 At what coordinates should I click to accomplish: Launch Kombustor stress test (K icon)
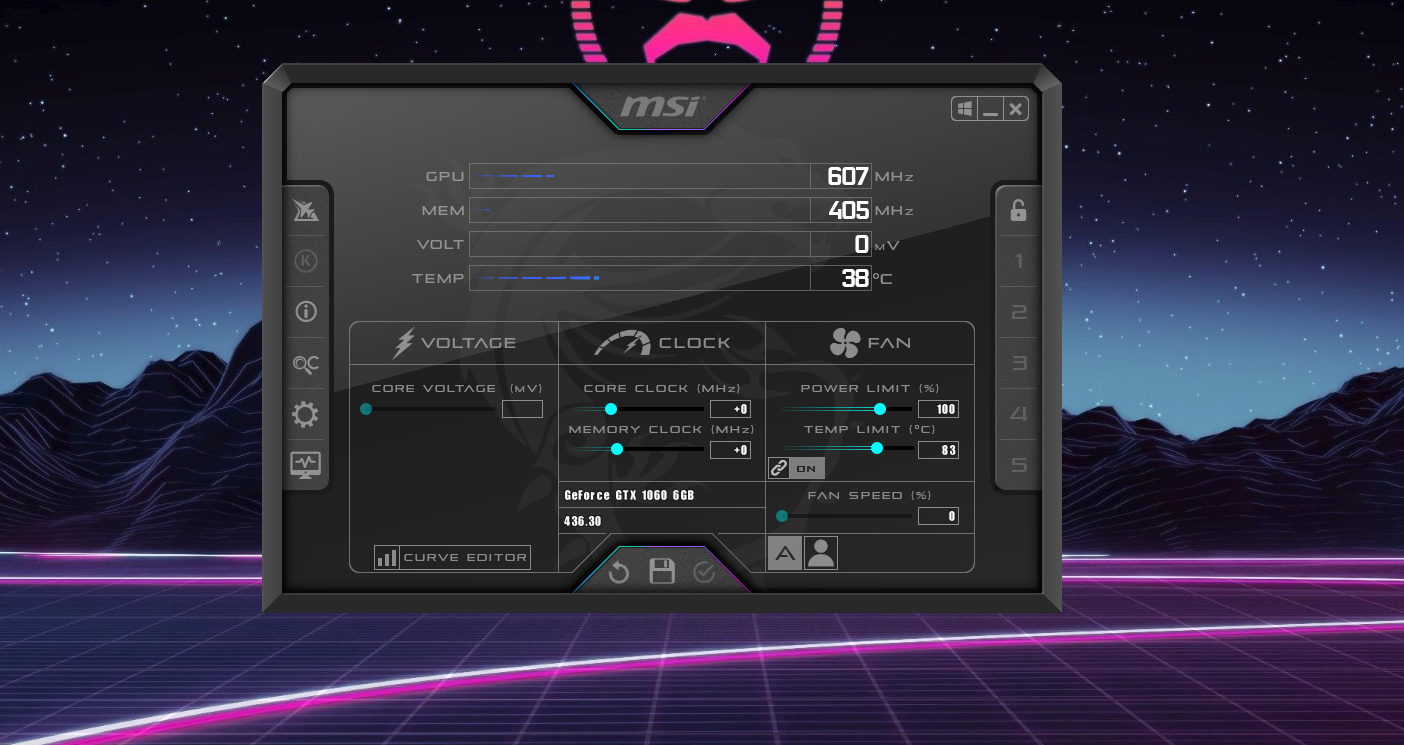306,261
